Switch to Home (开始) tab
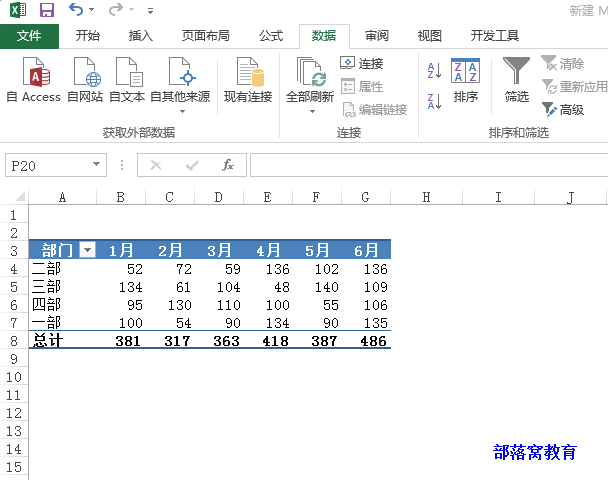This screenshot has height=480, width=608. pos(88,36)
